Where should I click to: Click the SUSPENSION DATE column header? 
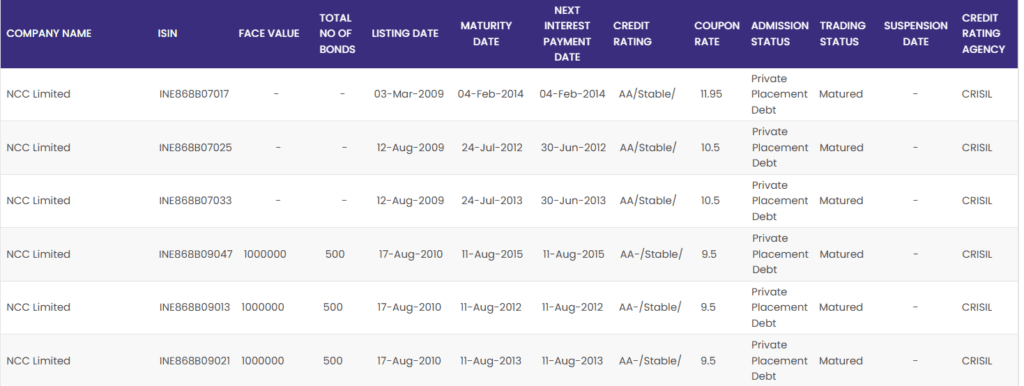tap(916, 33)
